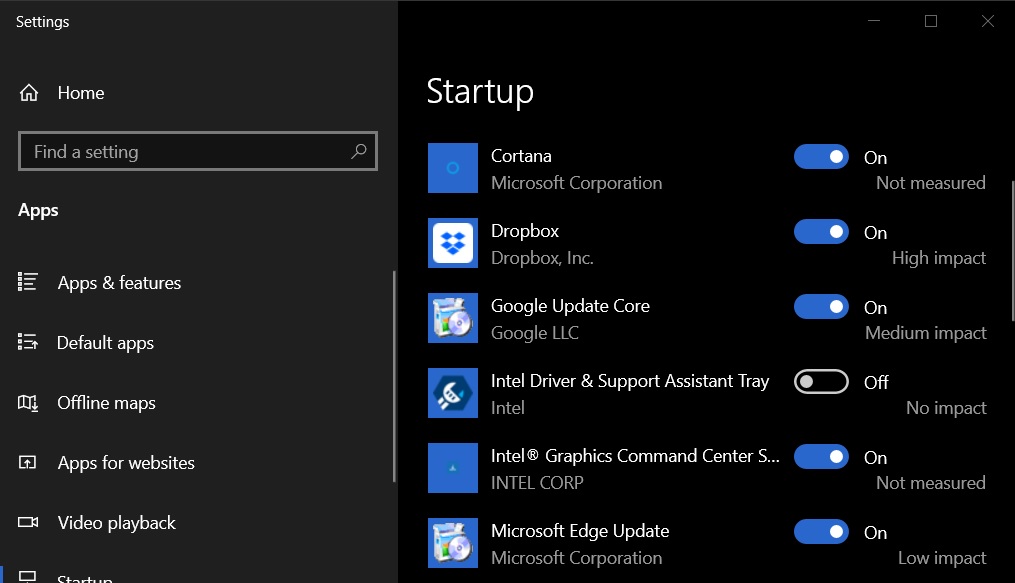
Task: Click the search magnifier icon
Action: [x=359, y=152]
